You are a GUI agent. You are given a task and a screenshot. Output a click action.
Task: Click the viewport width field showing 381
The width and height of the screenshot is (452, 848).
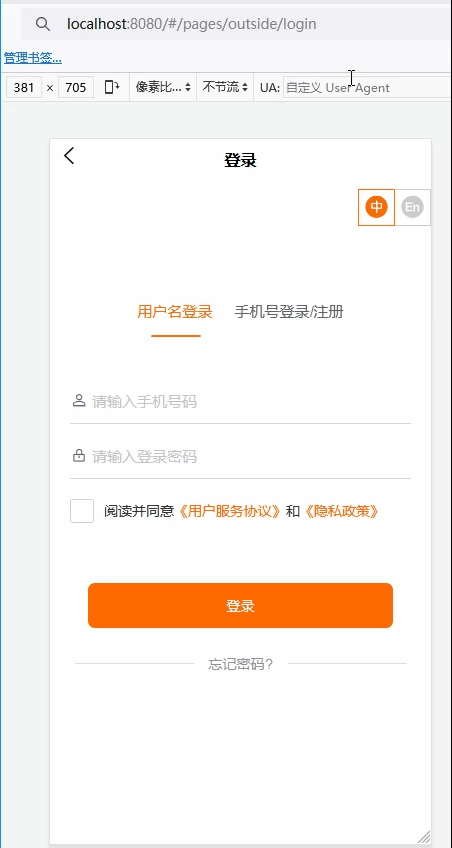(24, 87)
